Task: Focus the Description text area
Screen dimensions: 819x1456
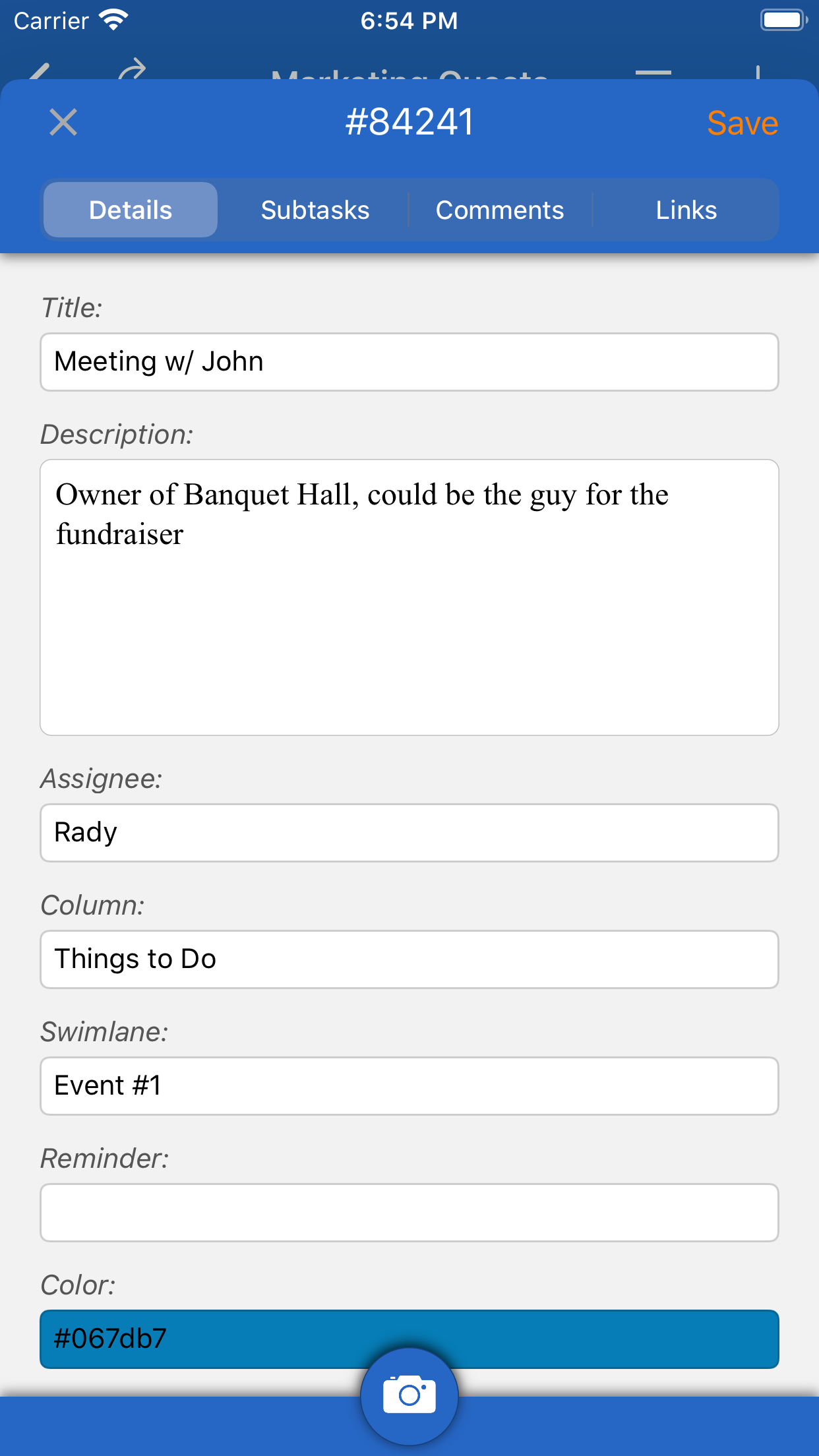Action: tap(409, 597)
